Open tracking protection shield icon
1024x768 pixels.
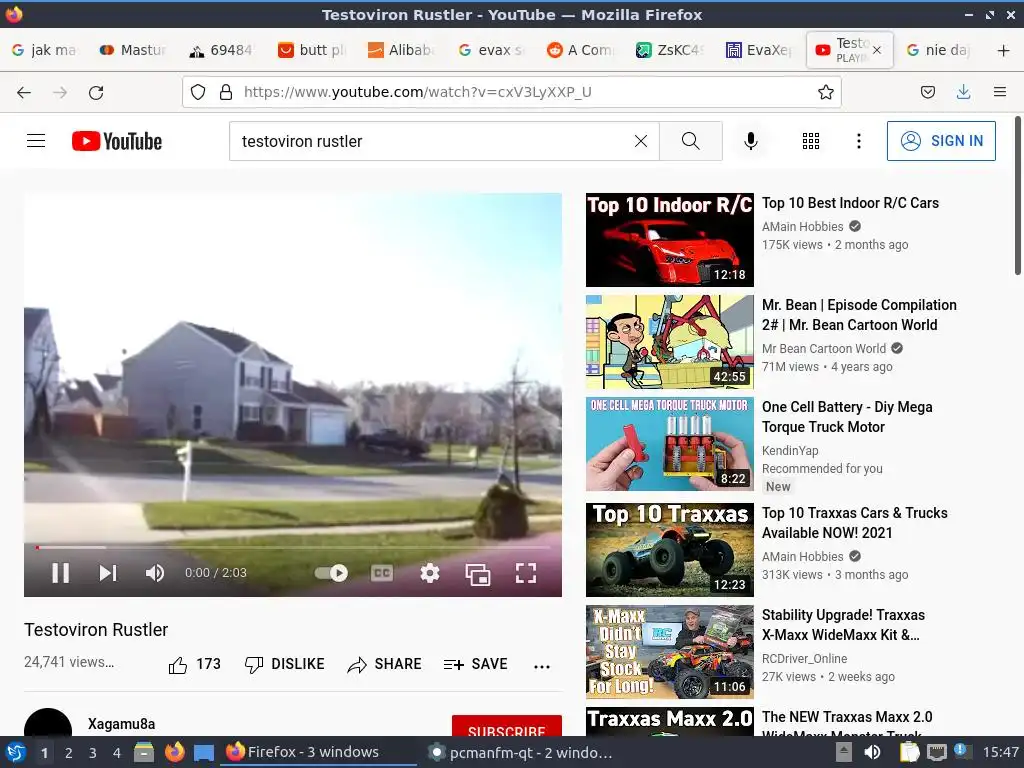click(198, 92)
